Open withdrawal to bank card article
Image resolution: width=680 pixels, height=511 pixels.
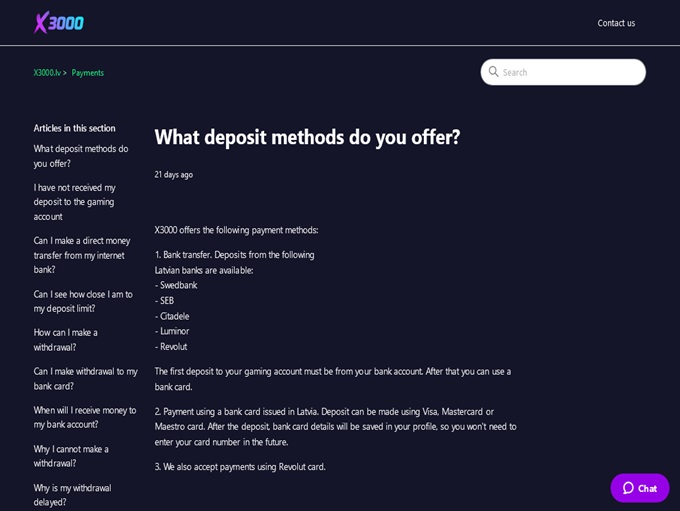click(x=85, y=378)
